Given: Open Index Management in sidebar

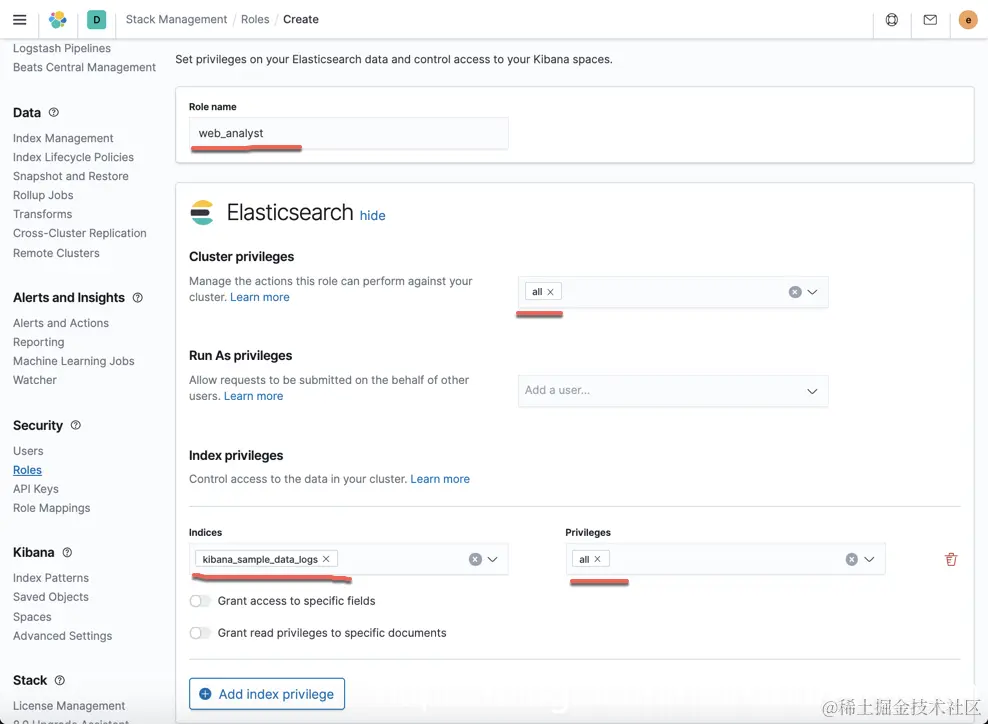Looking at the screenshot, I should click(x=63, y=138).
